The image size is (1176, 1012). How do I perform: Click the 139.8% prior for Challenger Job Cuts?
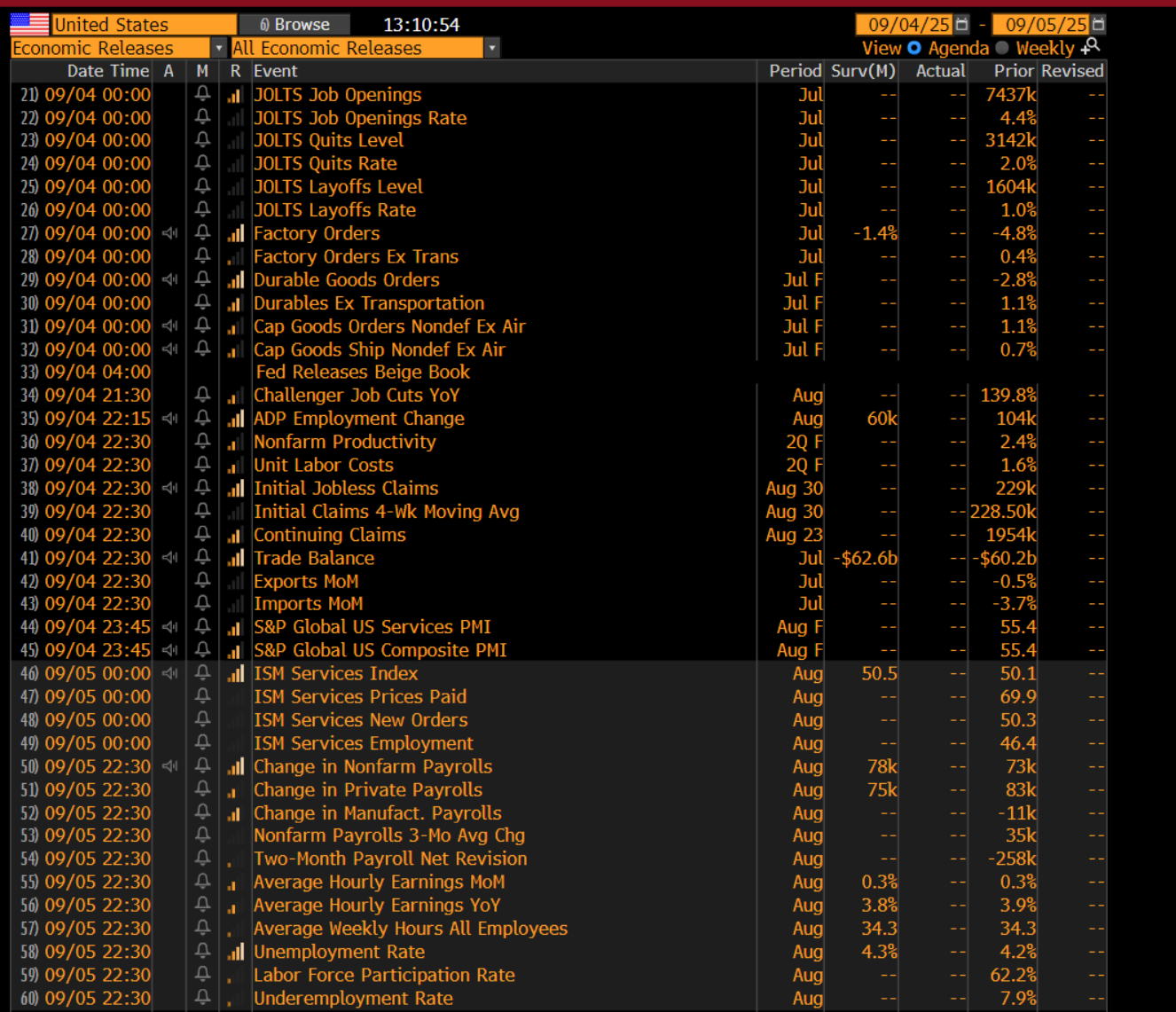(1008, 395)
